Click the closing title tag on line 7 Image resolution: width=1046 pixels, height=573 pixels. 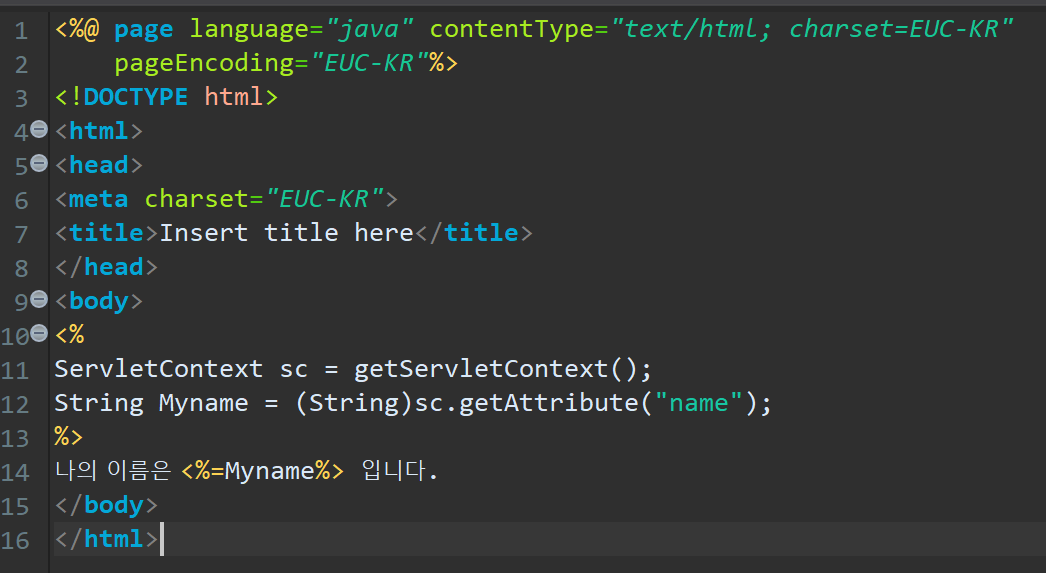474,233
